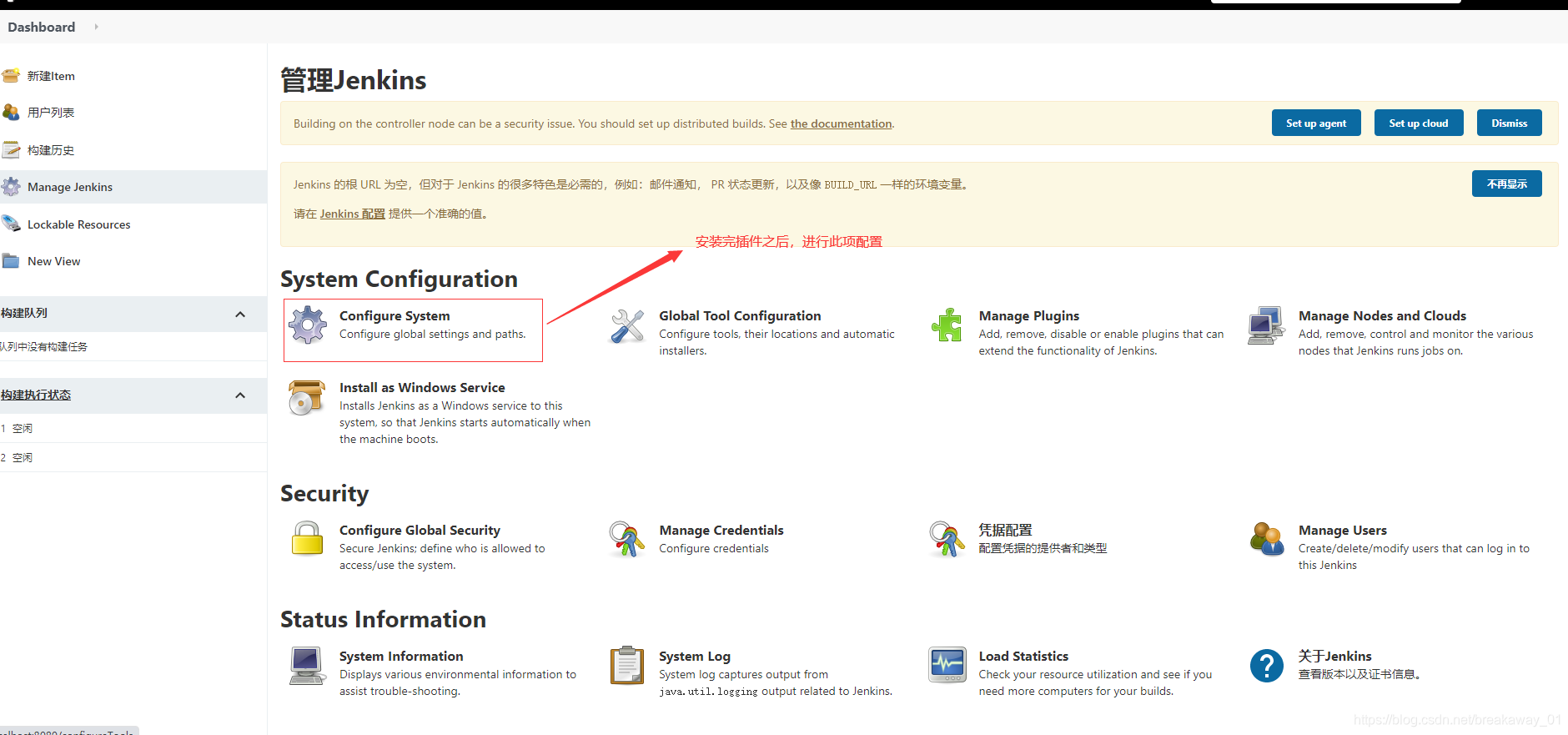Open Global Tool Configuration link
Screen dimensions: 1568x735
pos(740,315)
